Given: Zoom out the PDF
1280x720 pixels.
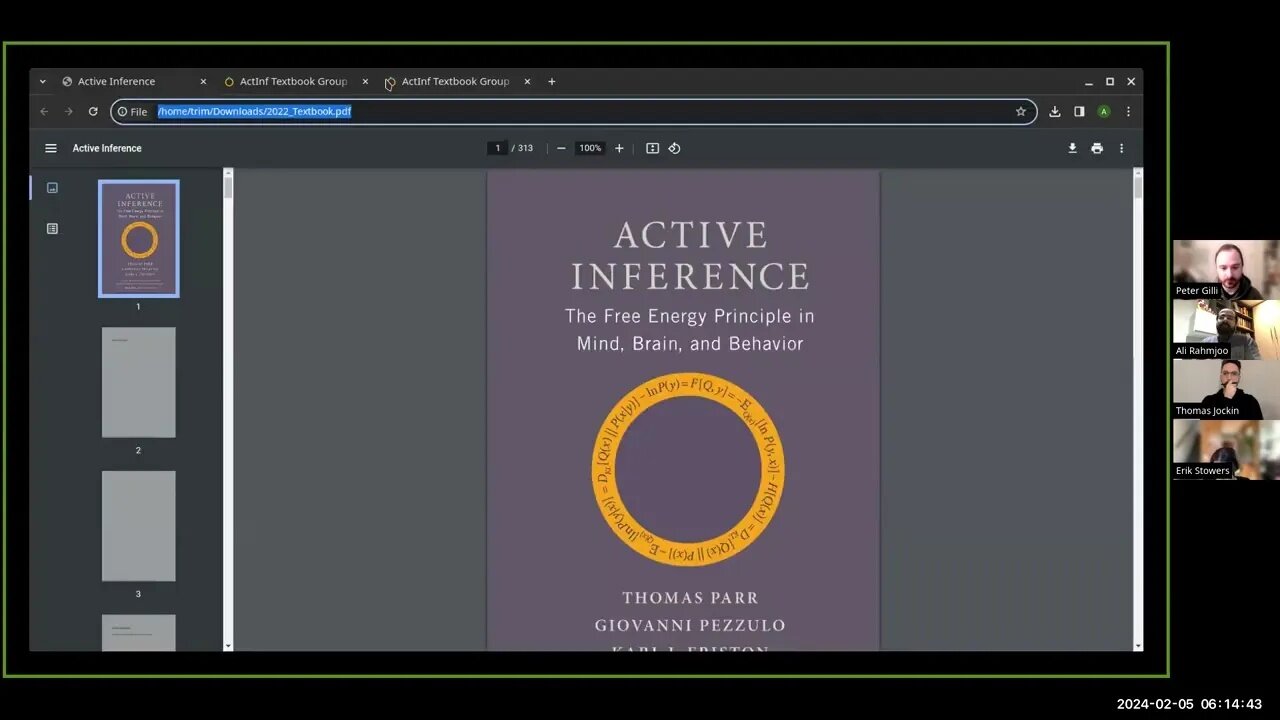Looking at the screenshot, I should [561, 148].
